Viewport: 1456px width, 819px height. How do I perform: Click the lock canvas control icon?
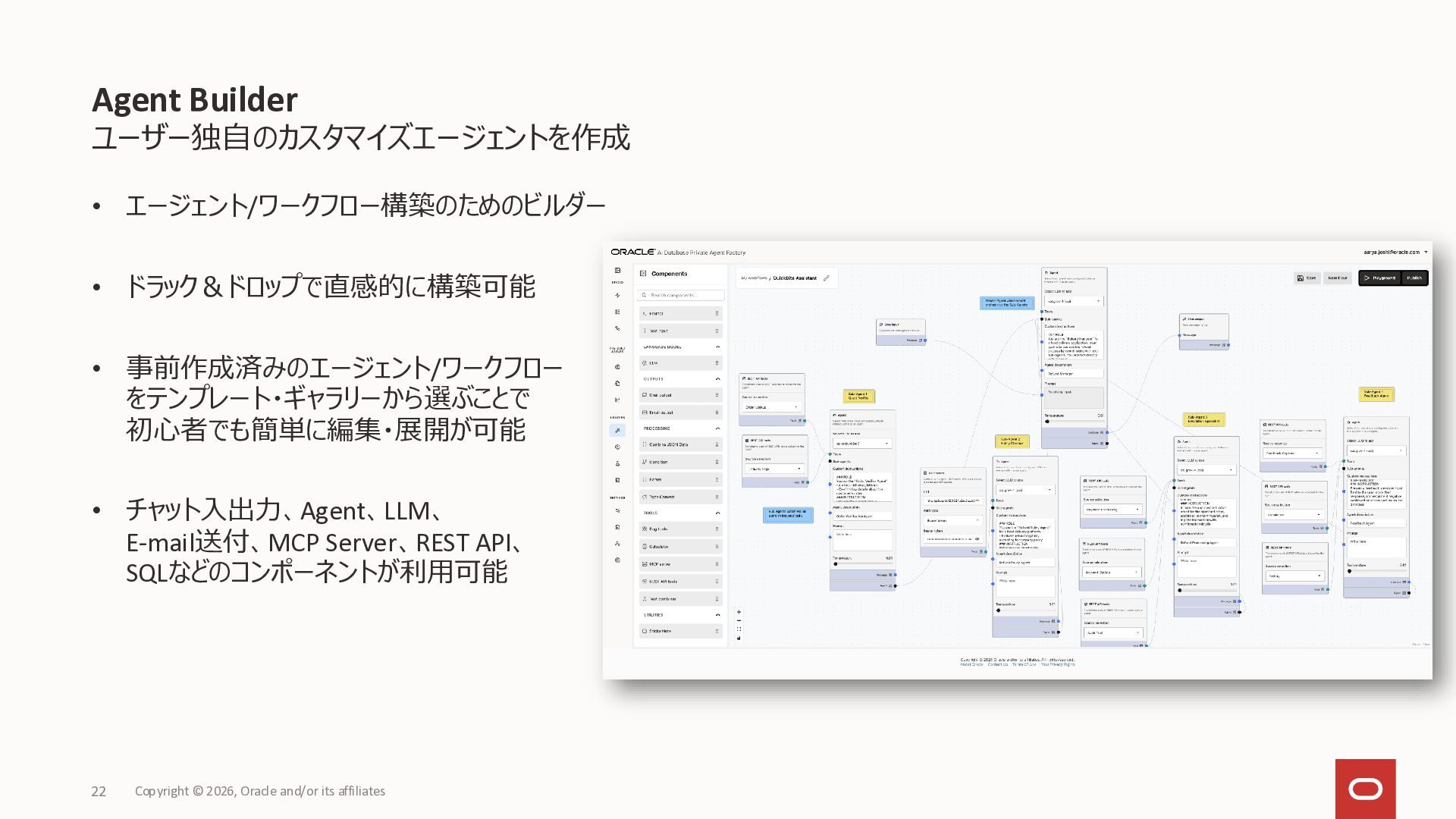pyautogui.click(x=739, y=638)
